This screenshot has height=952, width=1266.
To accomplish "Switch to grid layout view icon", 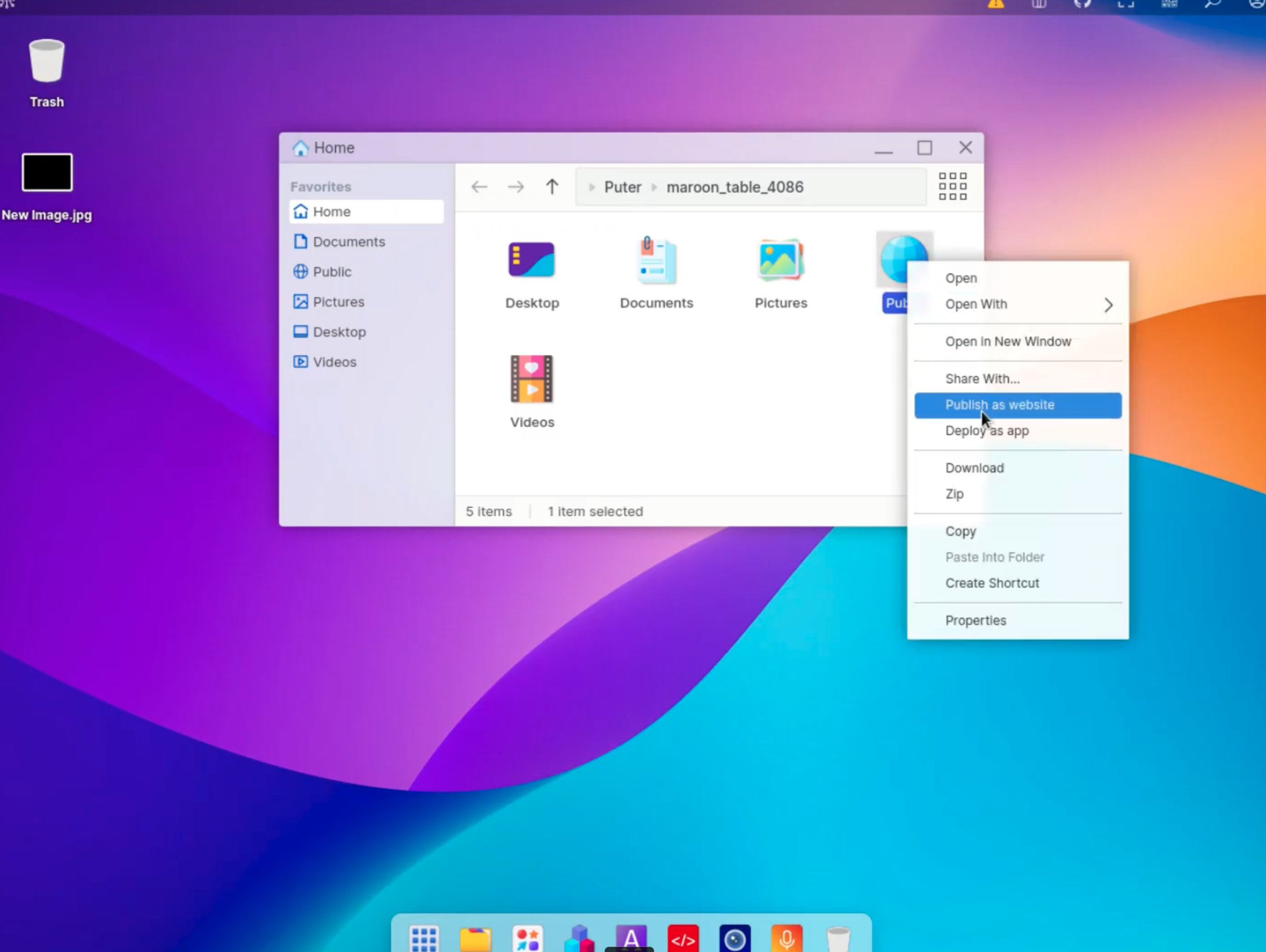I will tap(952, 187).
